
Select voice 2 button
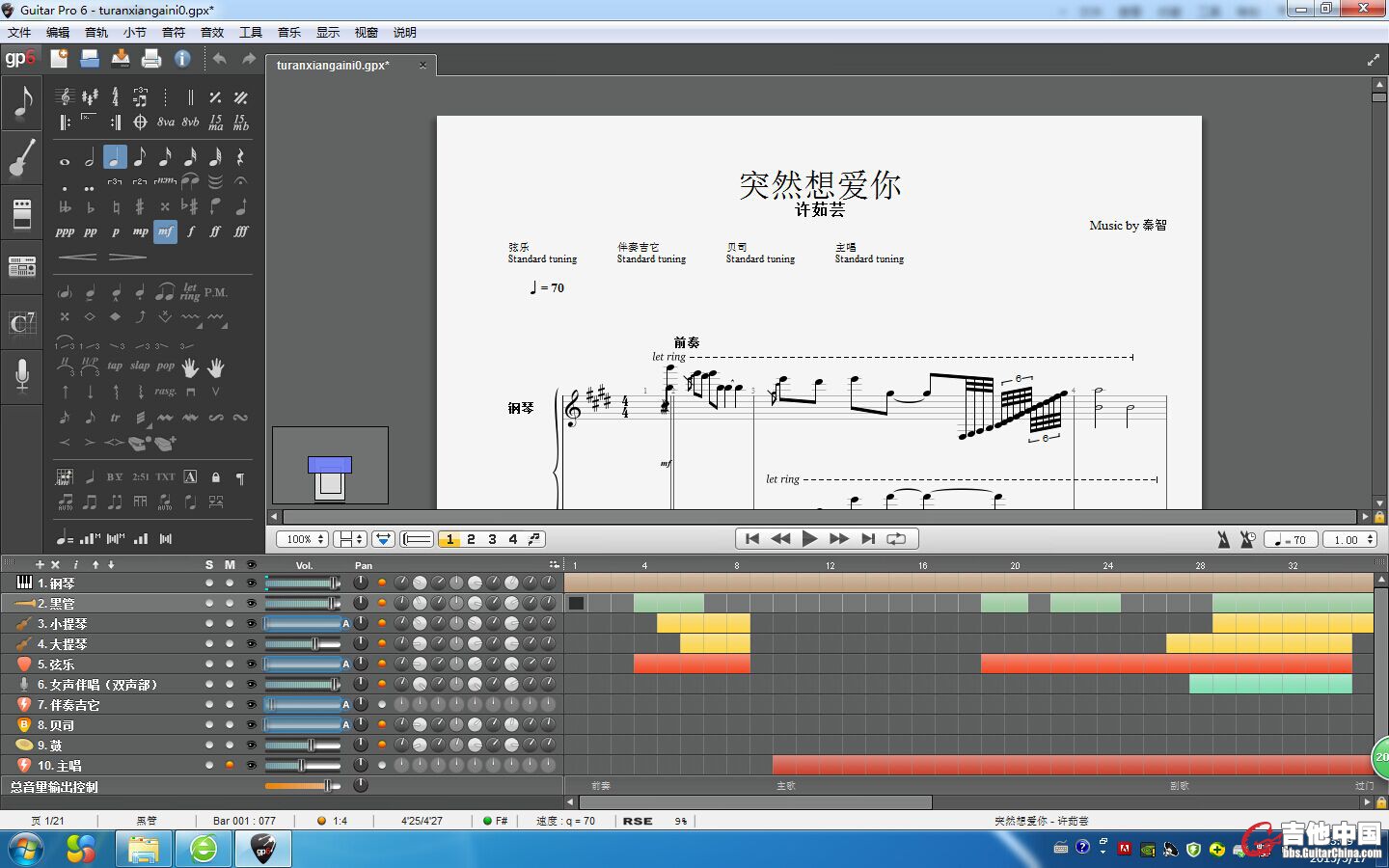[x=471, y=539]
